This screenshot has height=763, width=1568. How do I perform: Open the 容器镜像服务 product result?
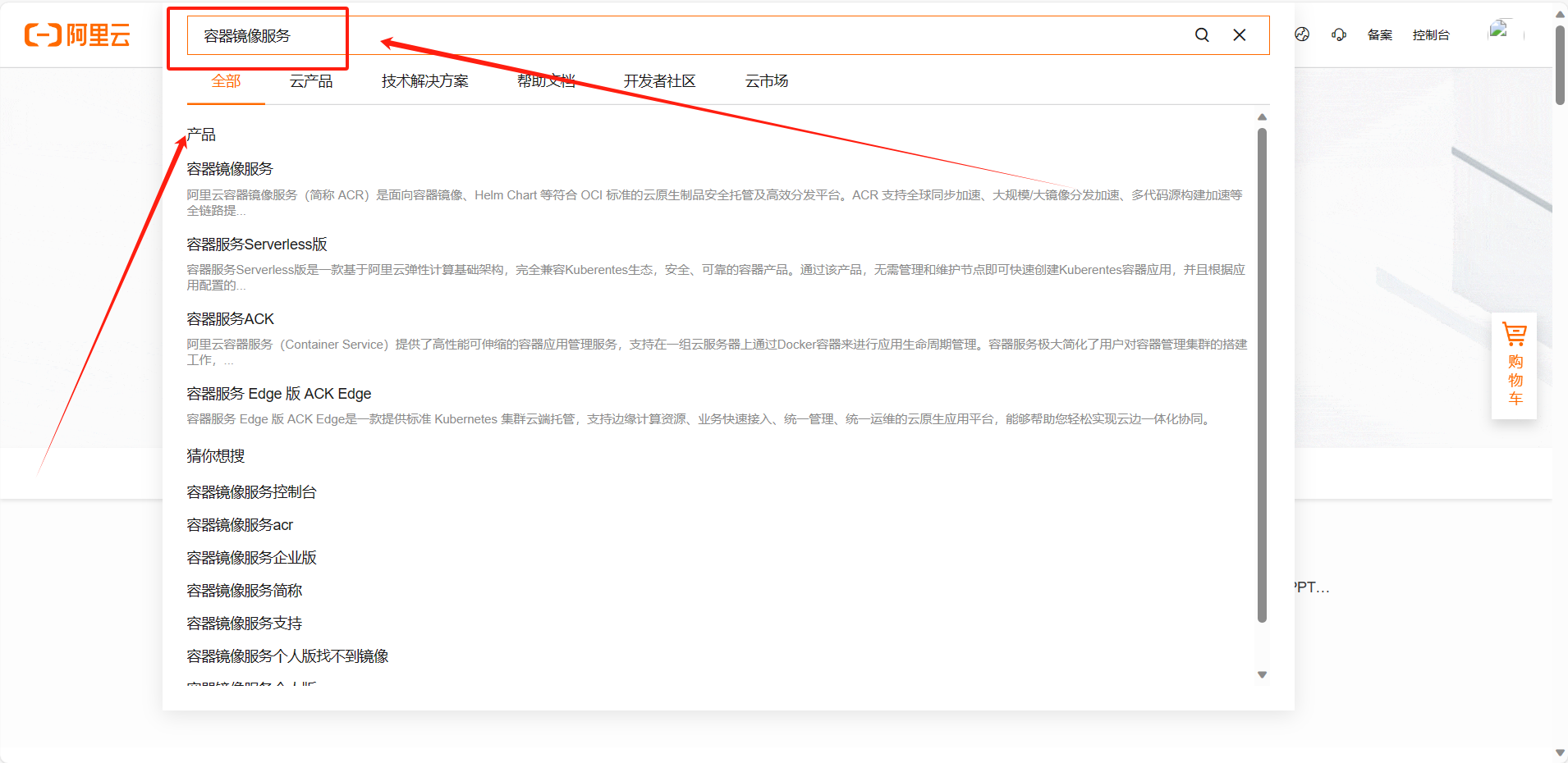click(x=230, y=169)
